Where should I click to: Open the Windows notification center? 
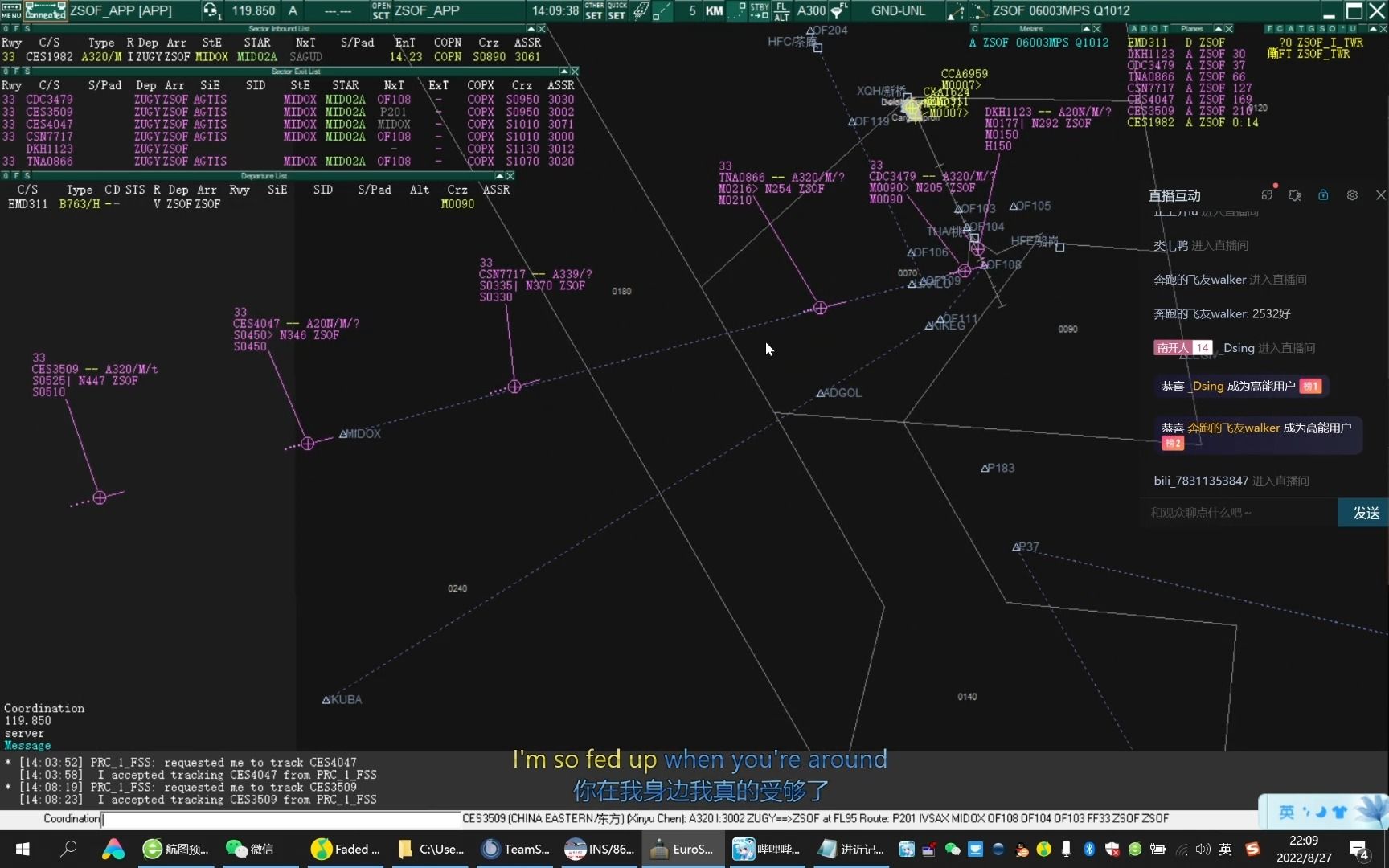(x=1359, y=850)
